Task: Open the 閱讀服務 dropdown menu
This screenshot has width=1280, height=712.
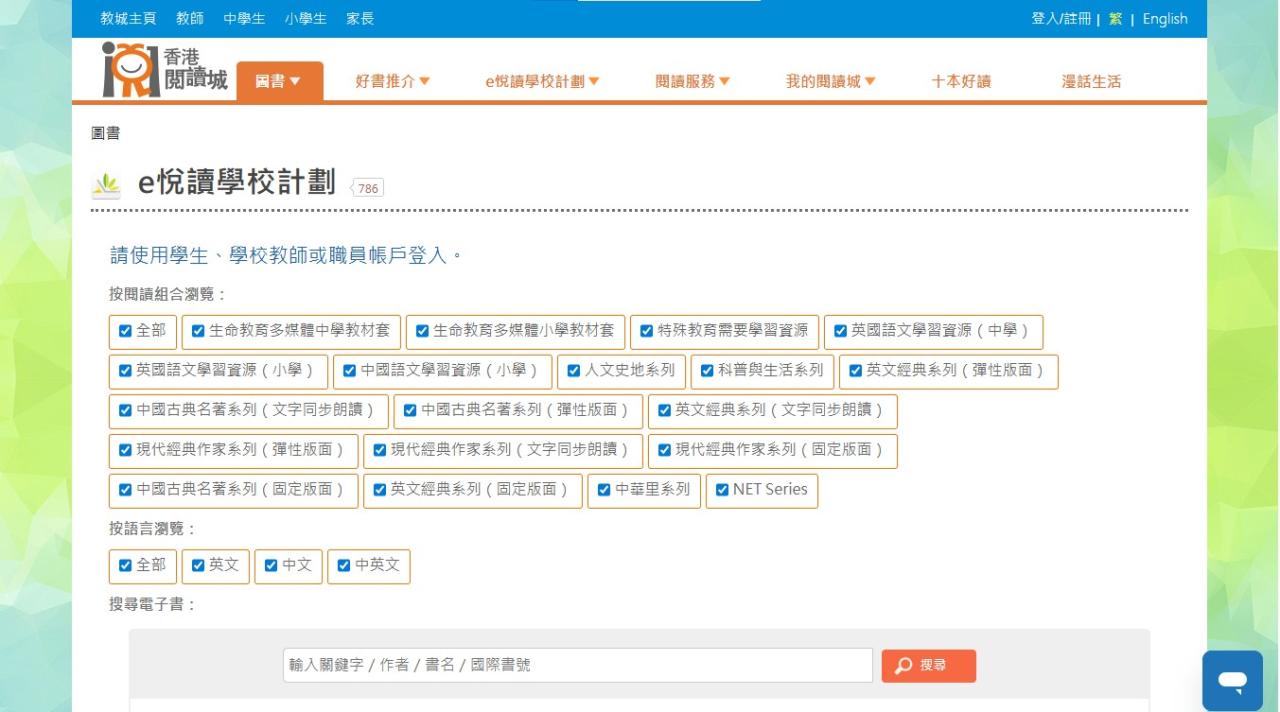Action: pyautogui.click(x=693, y=82)
